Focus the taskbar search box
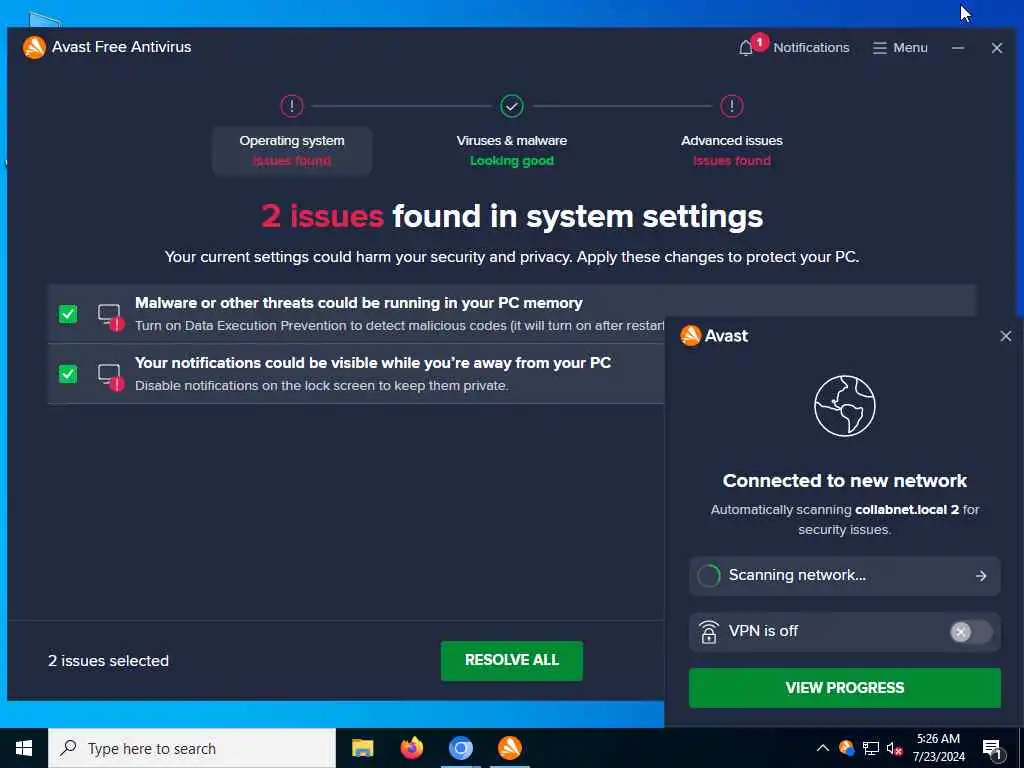1024x768 pixels. click(x=191, y=748)
